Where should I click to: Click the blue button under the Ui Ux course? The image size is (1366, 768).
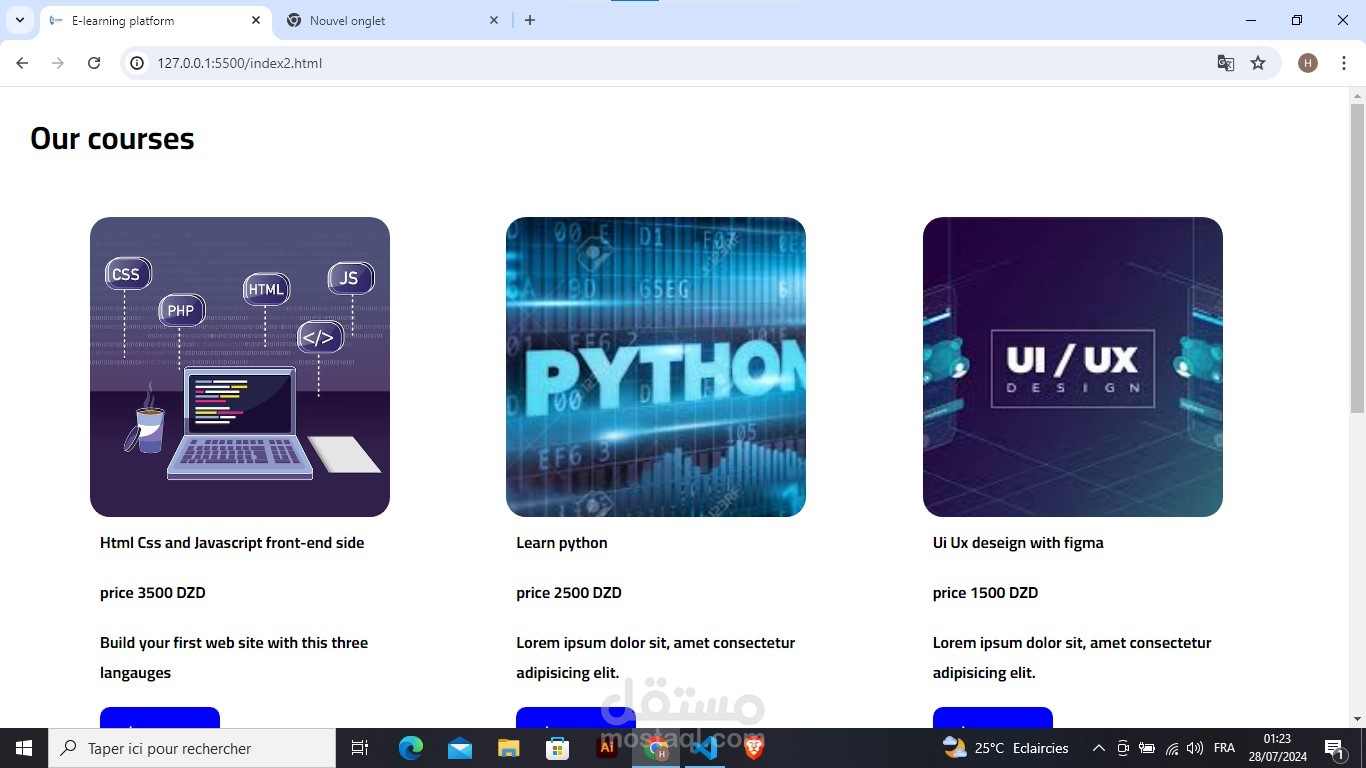(x=993, y=718)
